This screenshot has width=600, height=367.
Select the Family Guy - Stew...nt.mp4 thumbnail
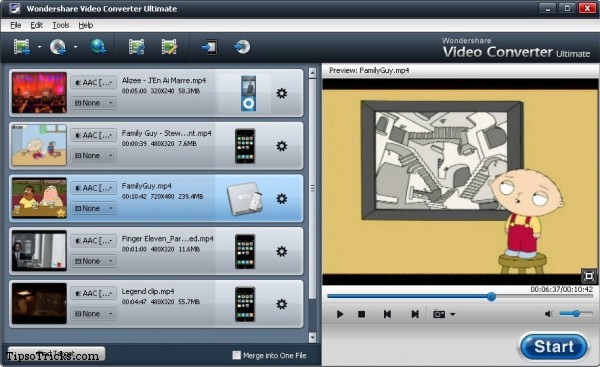tap(39, 145)
